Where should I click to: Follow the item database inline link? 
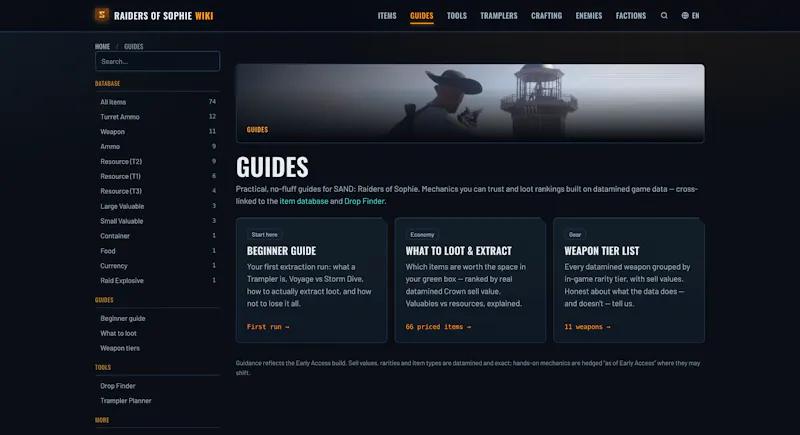tap(304, 201)
